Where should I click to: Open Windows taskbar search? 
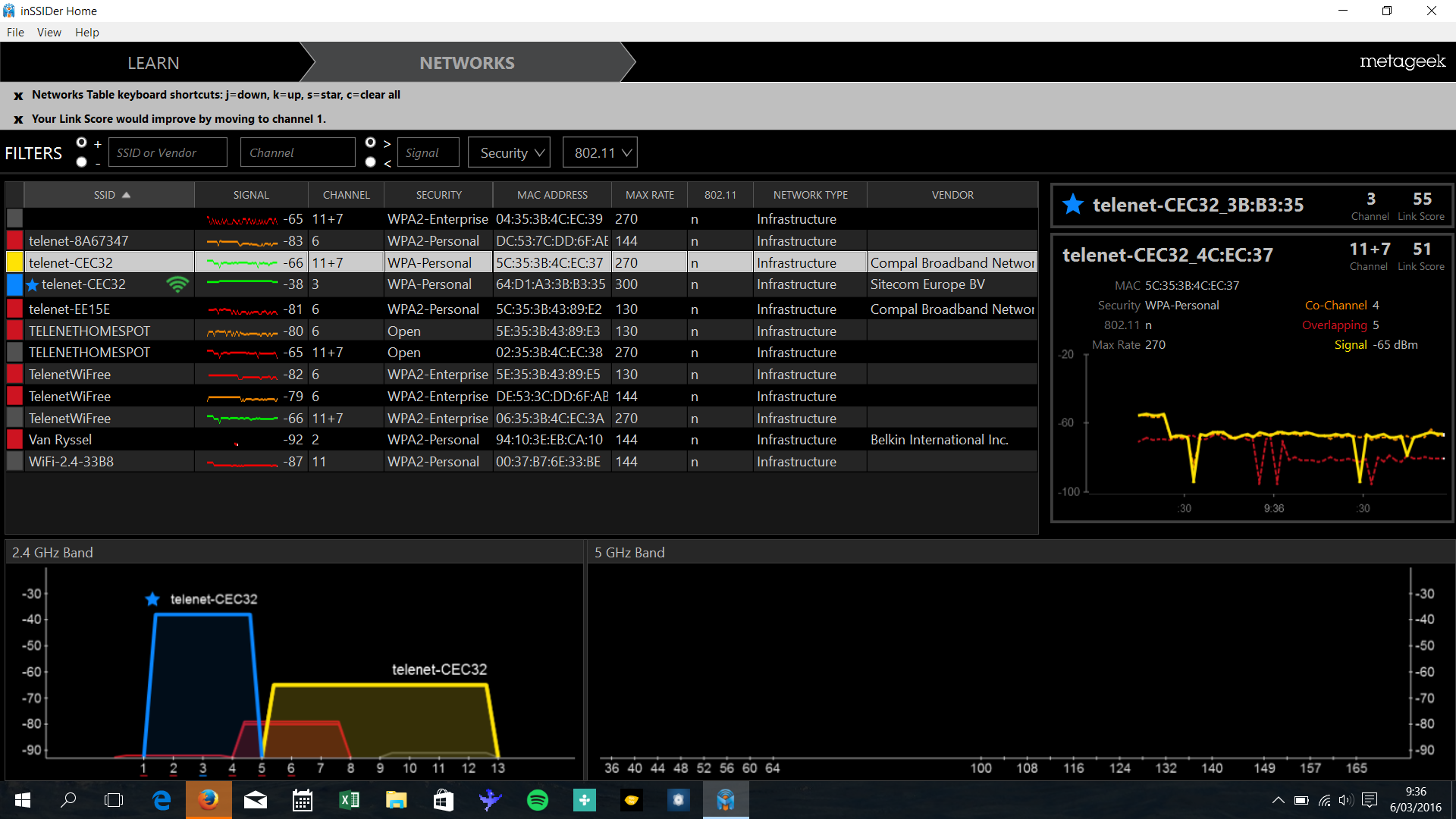coord(68,800)
